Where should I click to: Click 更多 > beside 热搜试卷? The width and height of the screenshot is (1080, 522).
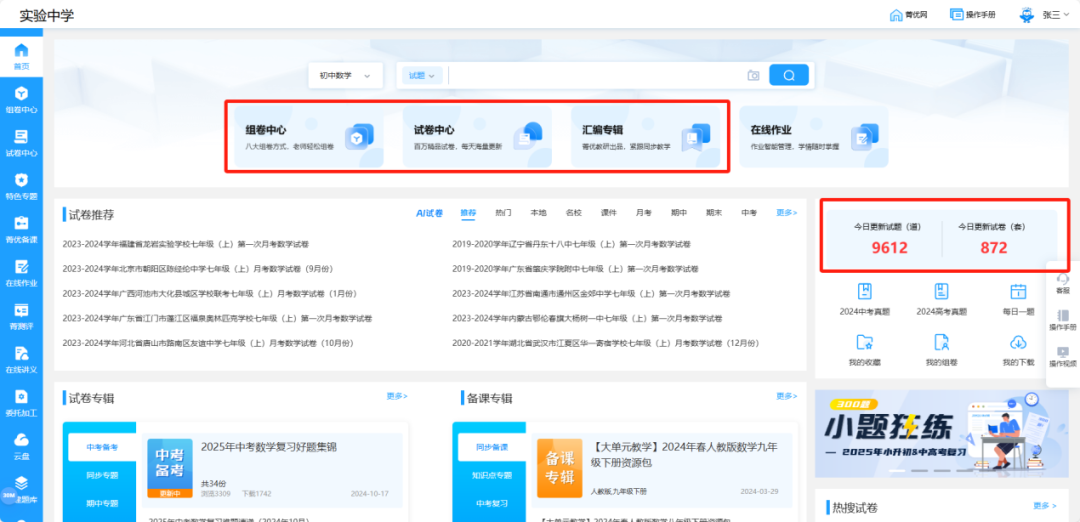[1045, 506]
